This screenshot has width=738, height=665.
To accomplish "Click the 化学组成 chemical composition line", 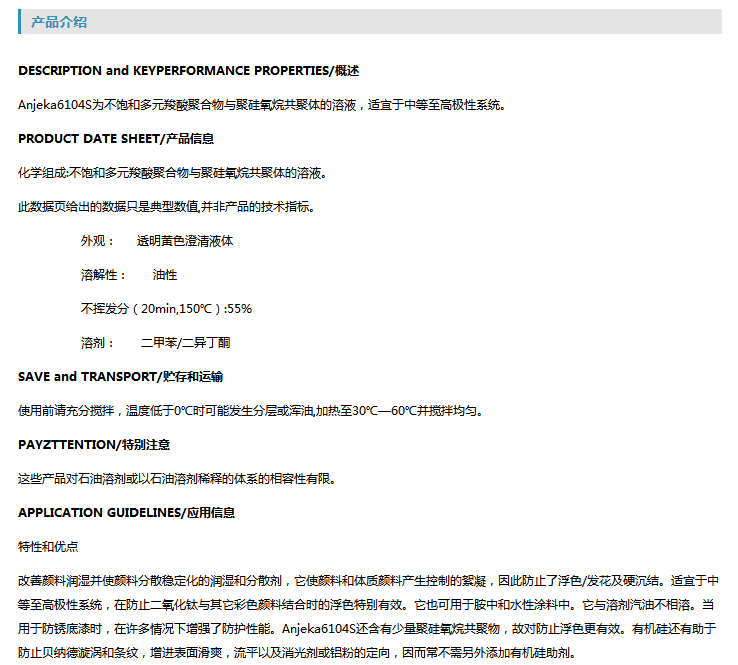I will (172, 173).
